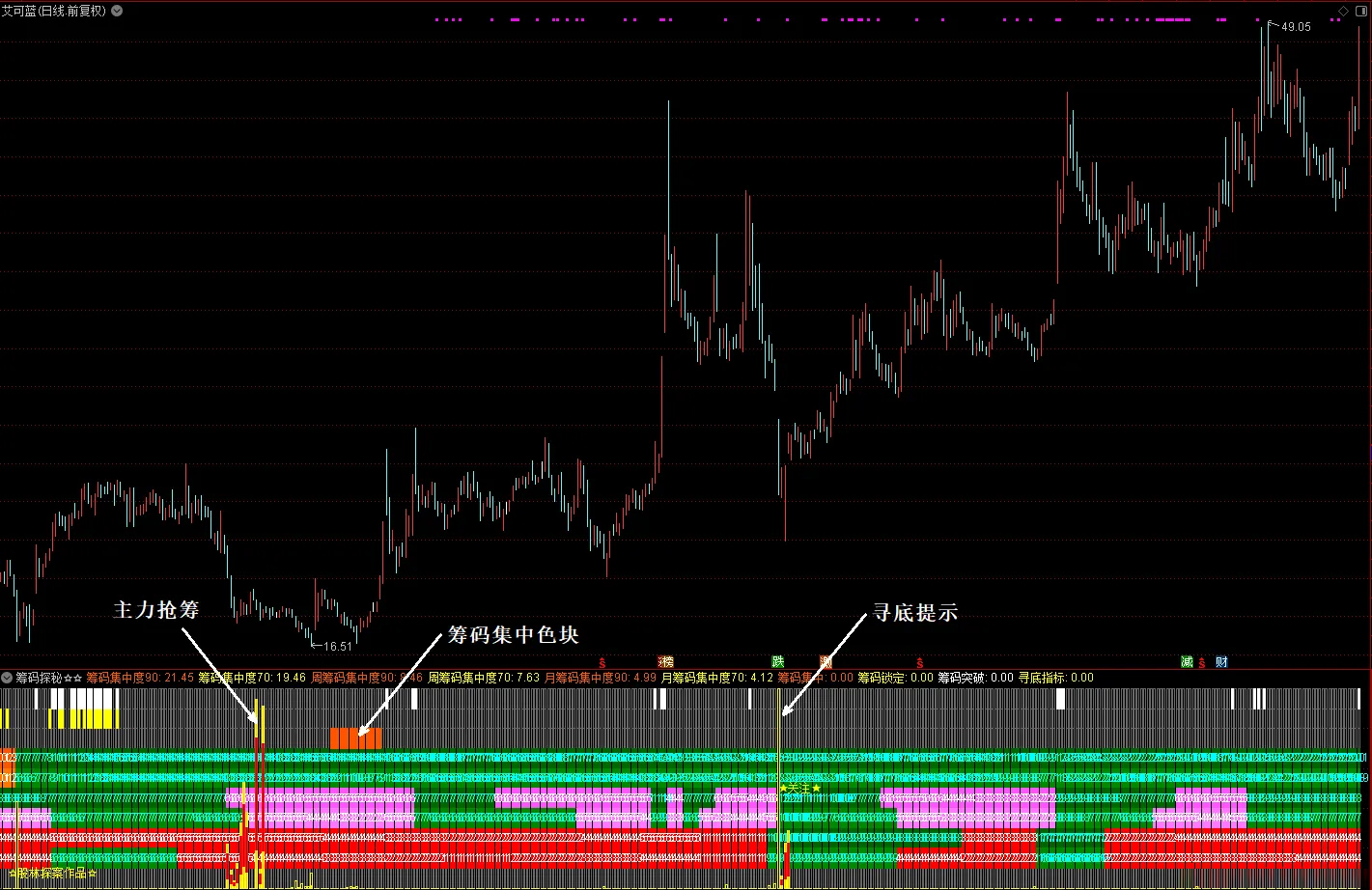The image size is (1372, 890).
Task: Click the 筹码探秘☆☆ indicator name
Action: (x=49, y=678)
